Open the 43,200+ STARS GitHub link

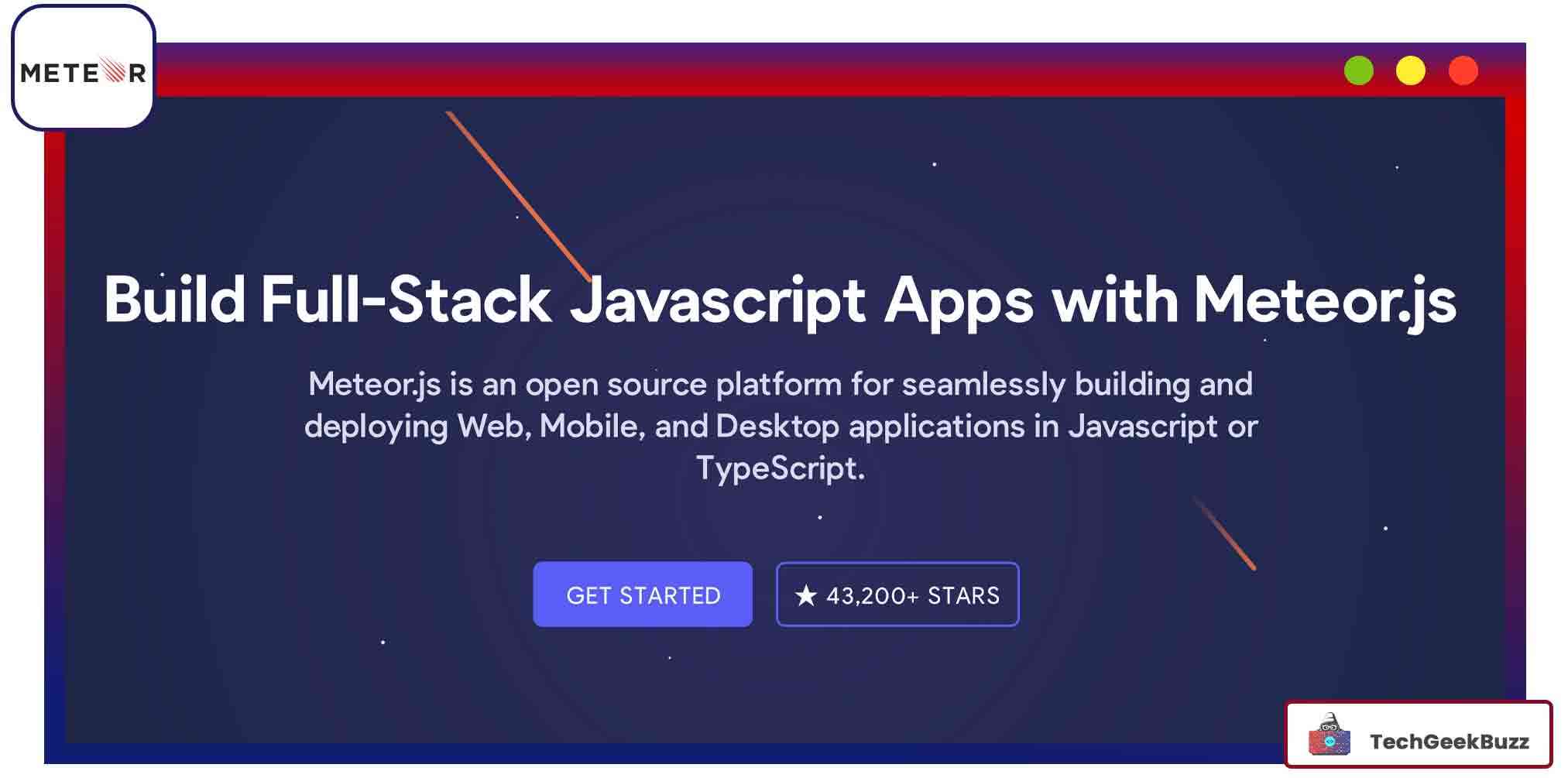897,595
